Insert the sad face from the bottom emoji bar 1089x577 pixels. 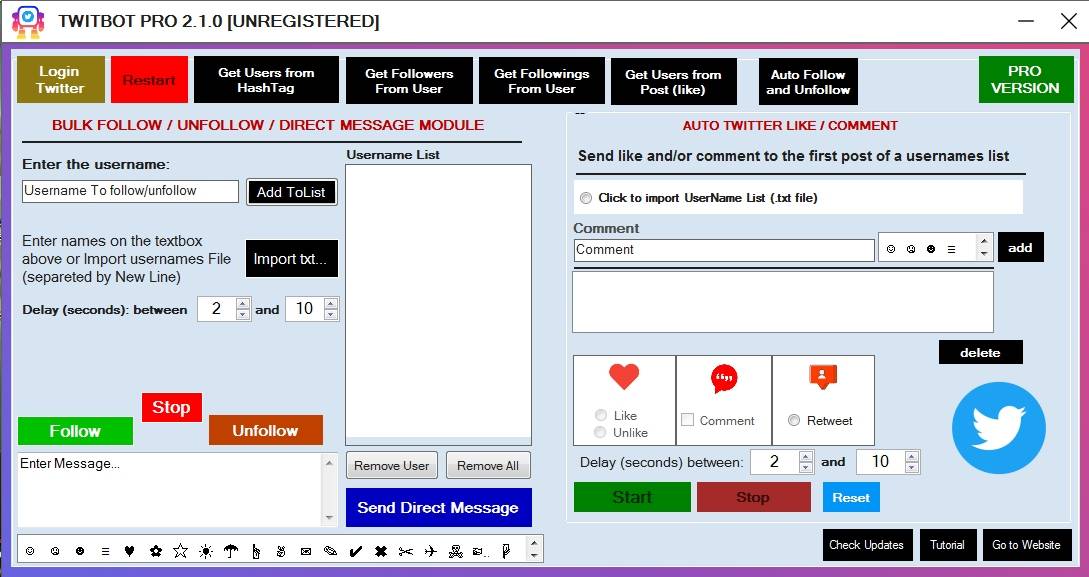pos(55,551)
